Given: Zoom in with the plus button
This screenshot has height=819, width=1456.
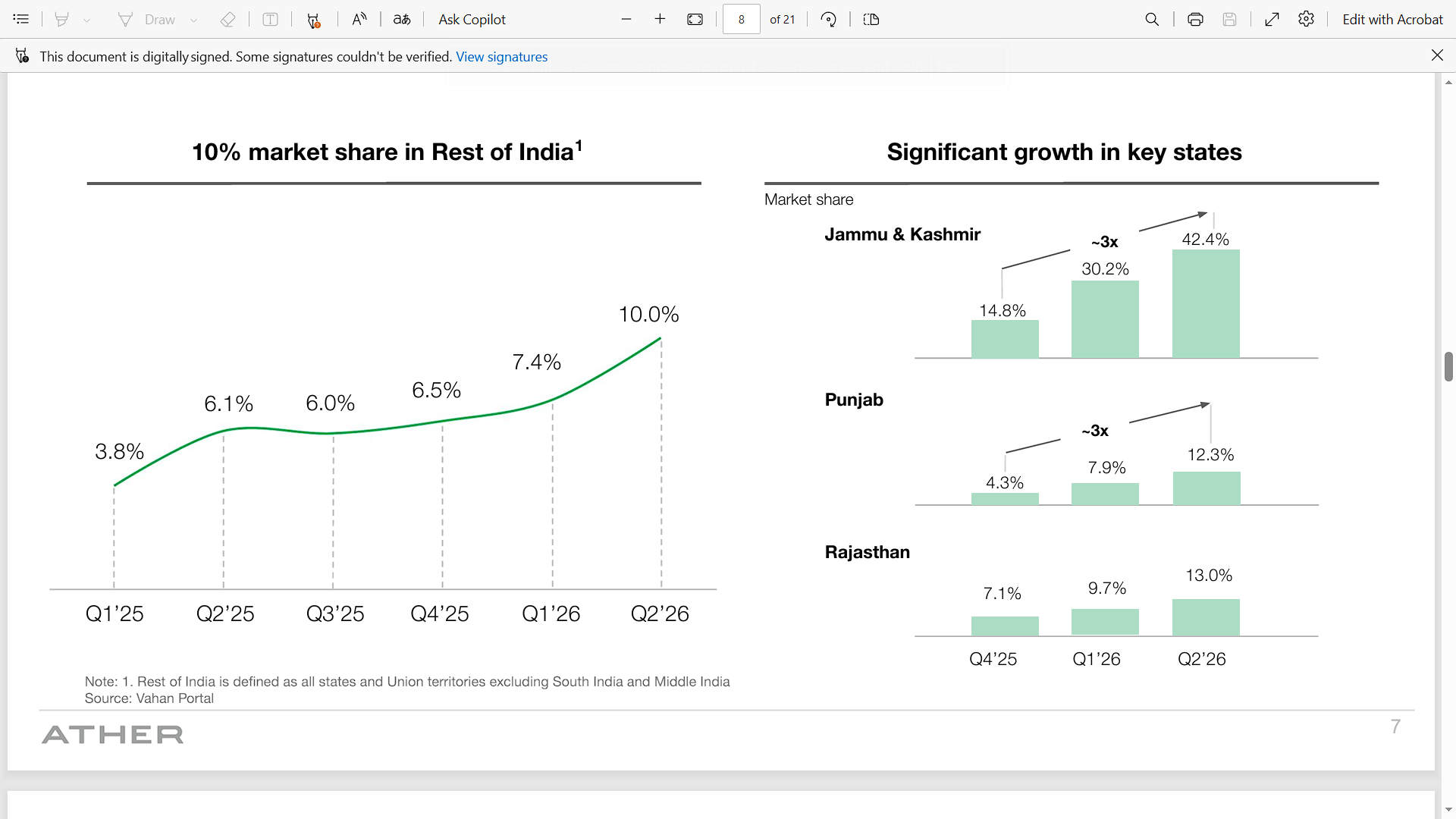Looking at the screenshot, I should [x=660, y=19].
